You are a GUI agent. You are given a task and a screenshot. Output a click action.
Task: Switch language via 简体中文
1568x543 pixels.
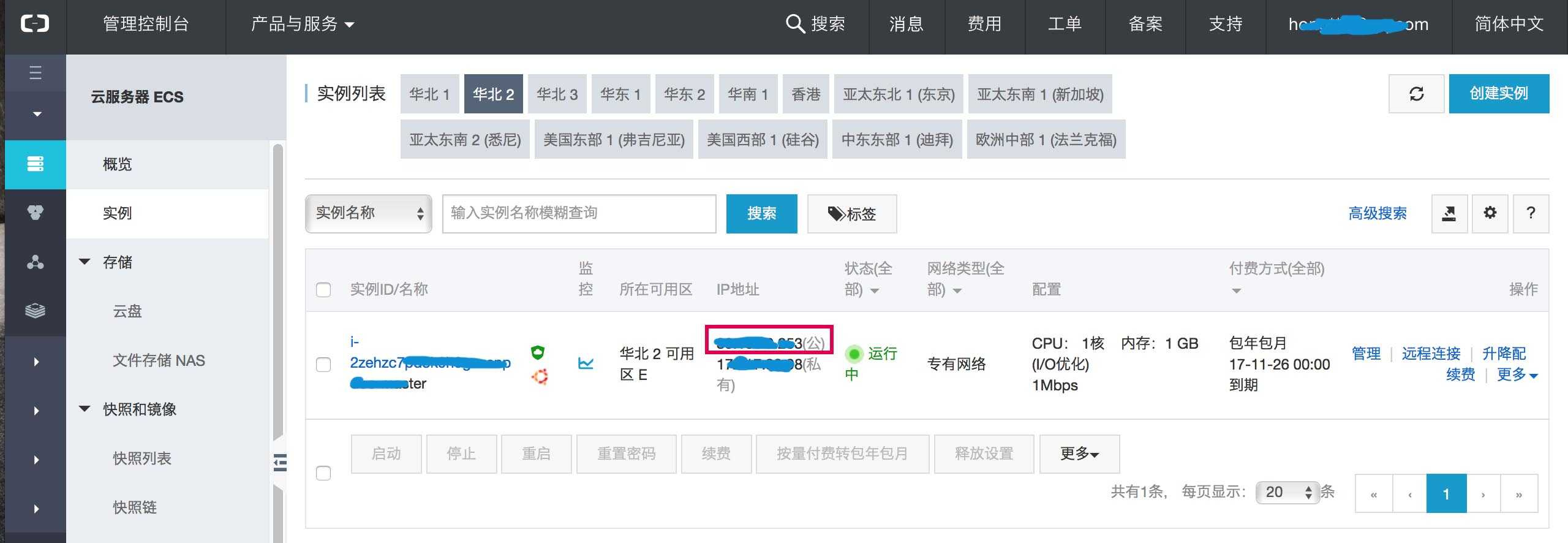pos(1509,24)
